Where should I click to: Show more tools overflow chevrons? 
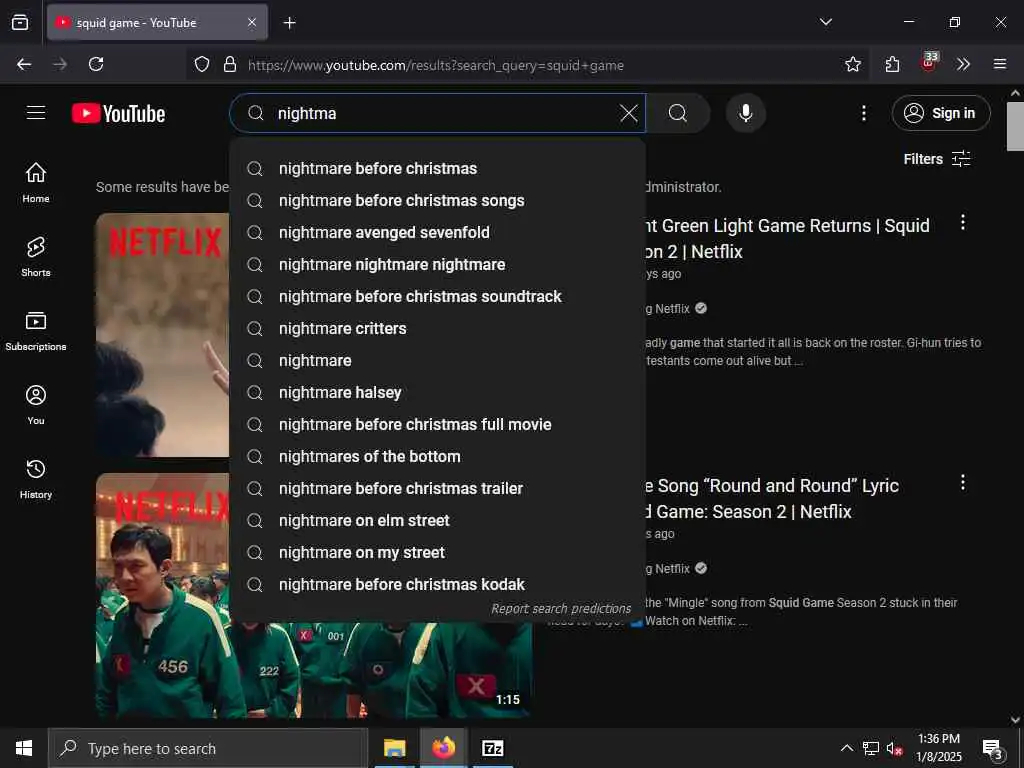pyautogui.click(x=963, y=64)
